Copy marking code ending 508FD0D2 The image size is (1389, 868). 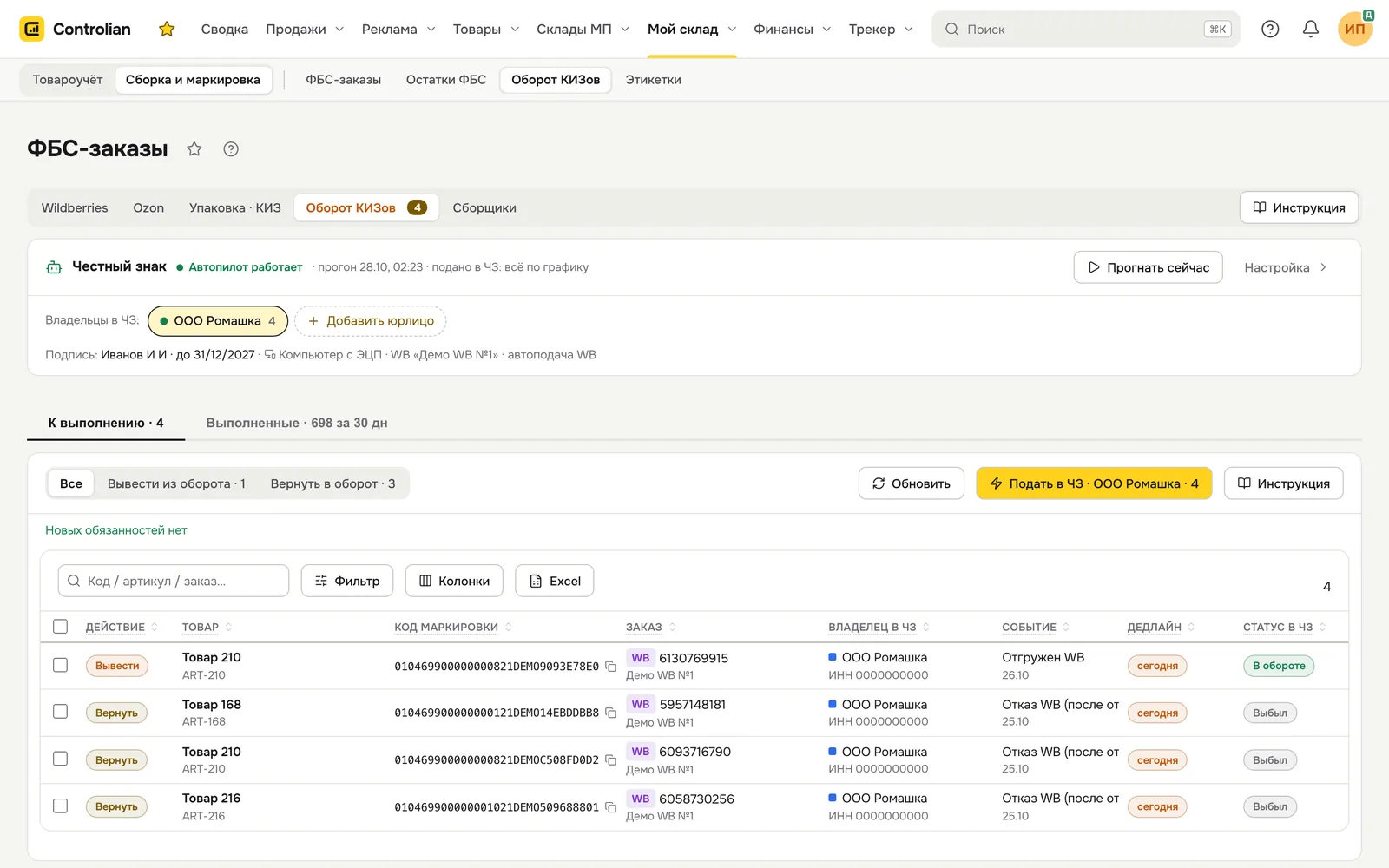(x=610, y=760)
